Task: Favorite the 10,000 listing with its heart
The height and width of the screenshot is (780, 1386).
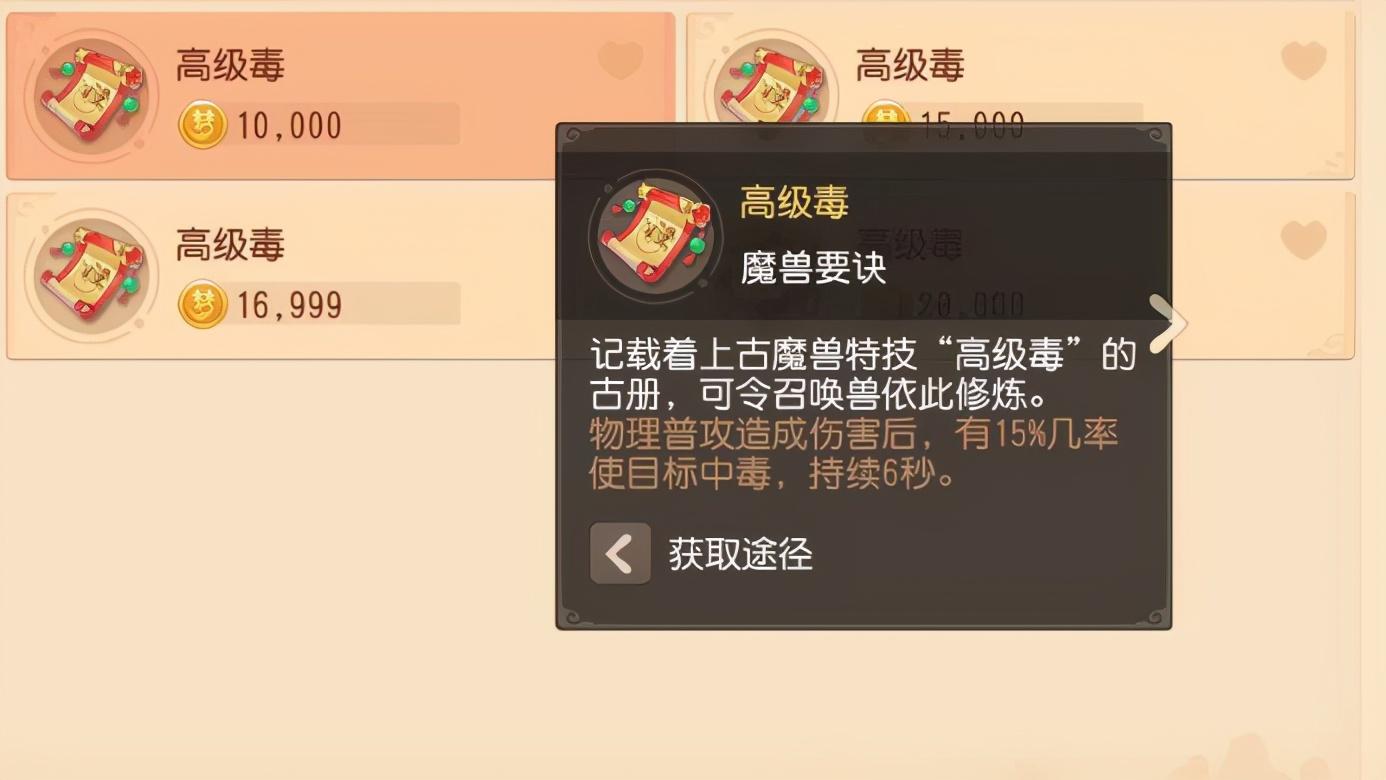Action: tap(620, 61)
